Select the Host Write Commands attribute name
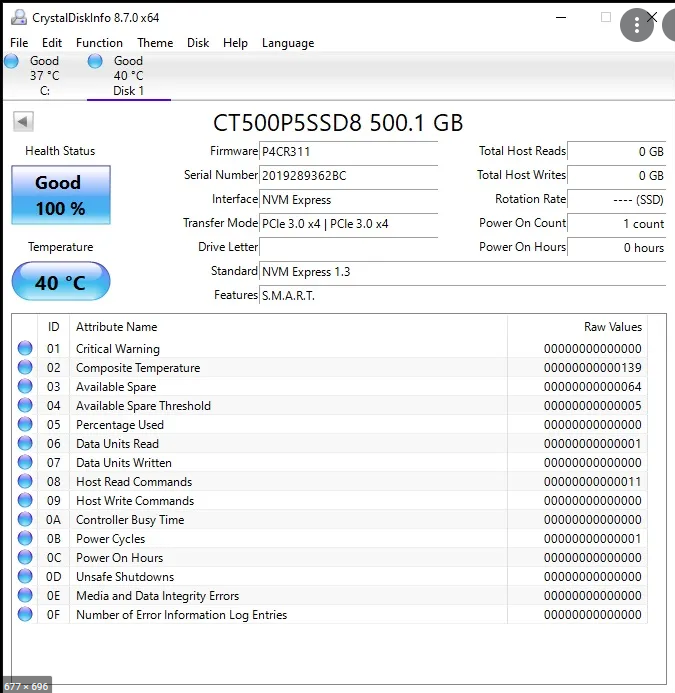 pos(135,501)
